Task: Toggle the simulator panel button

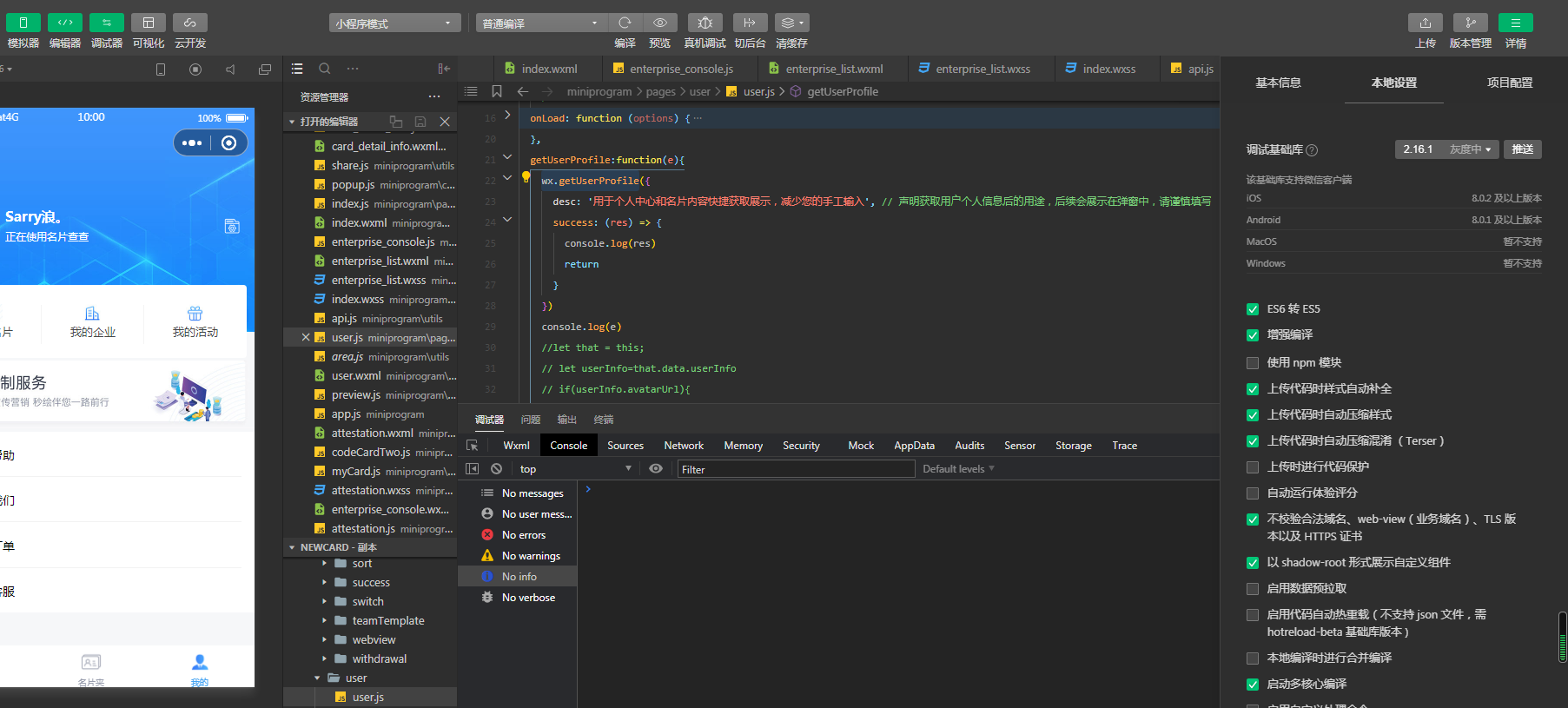Action: pyautogui.click(x=23, y=23)
